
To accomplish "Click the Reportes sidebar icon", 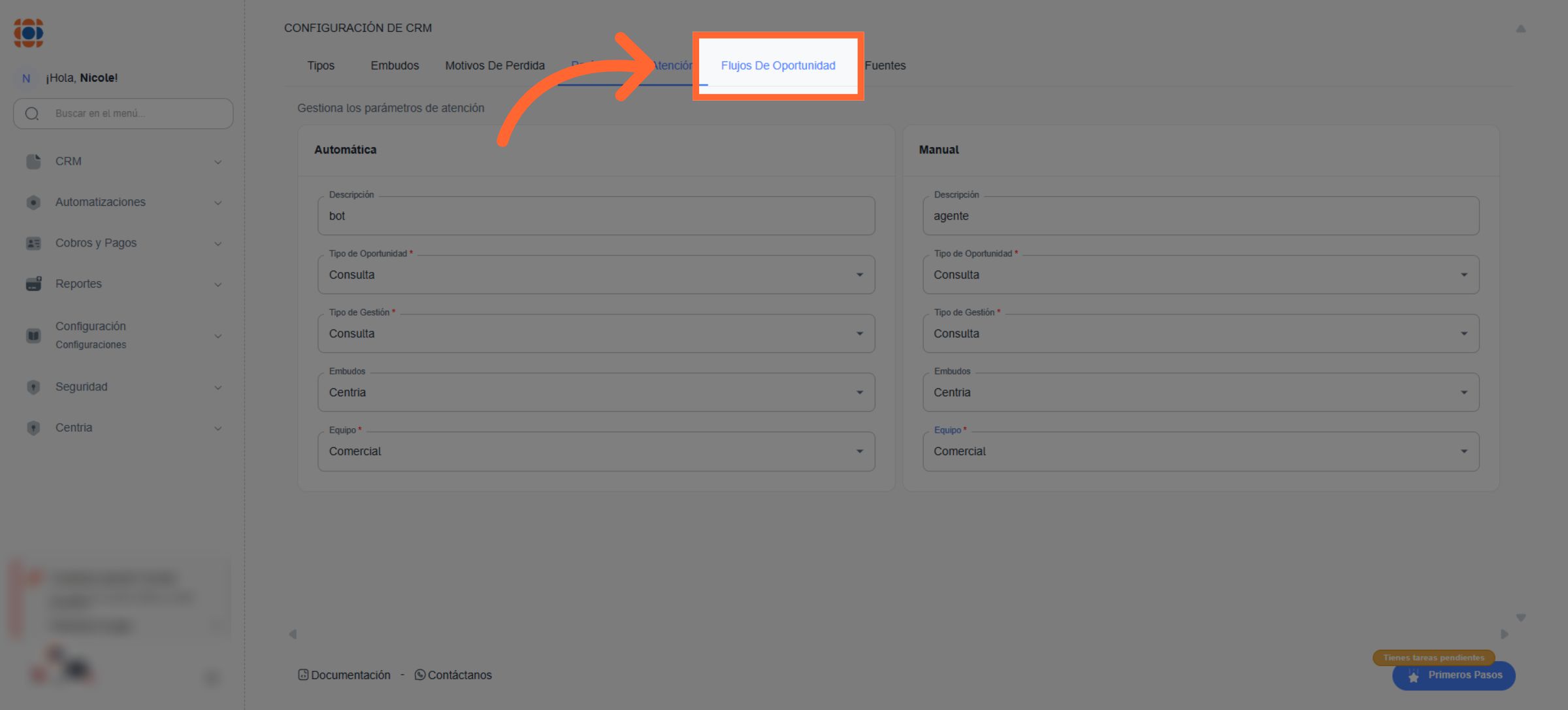I will [33, 284].
